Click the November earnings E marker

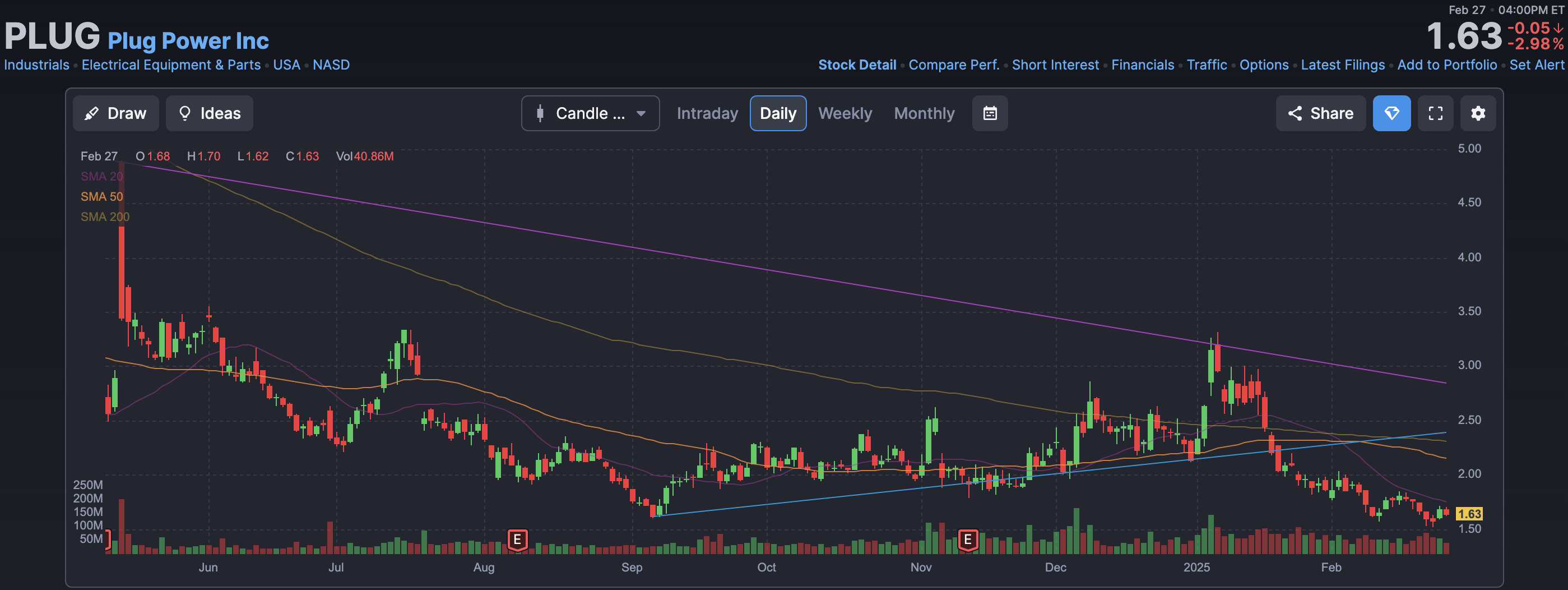pyautogui.click(x=968, y=540)
